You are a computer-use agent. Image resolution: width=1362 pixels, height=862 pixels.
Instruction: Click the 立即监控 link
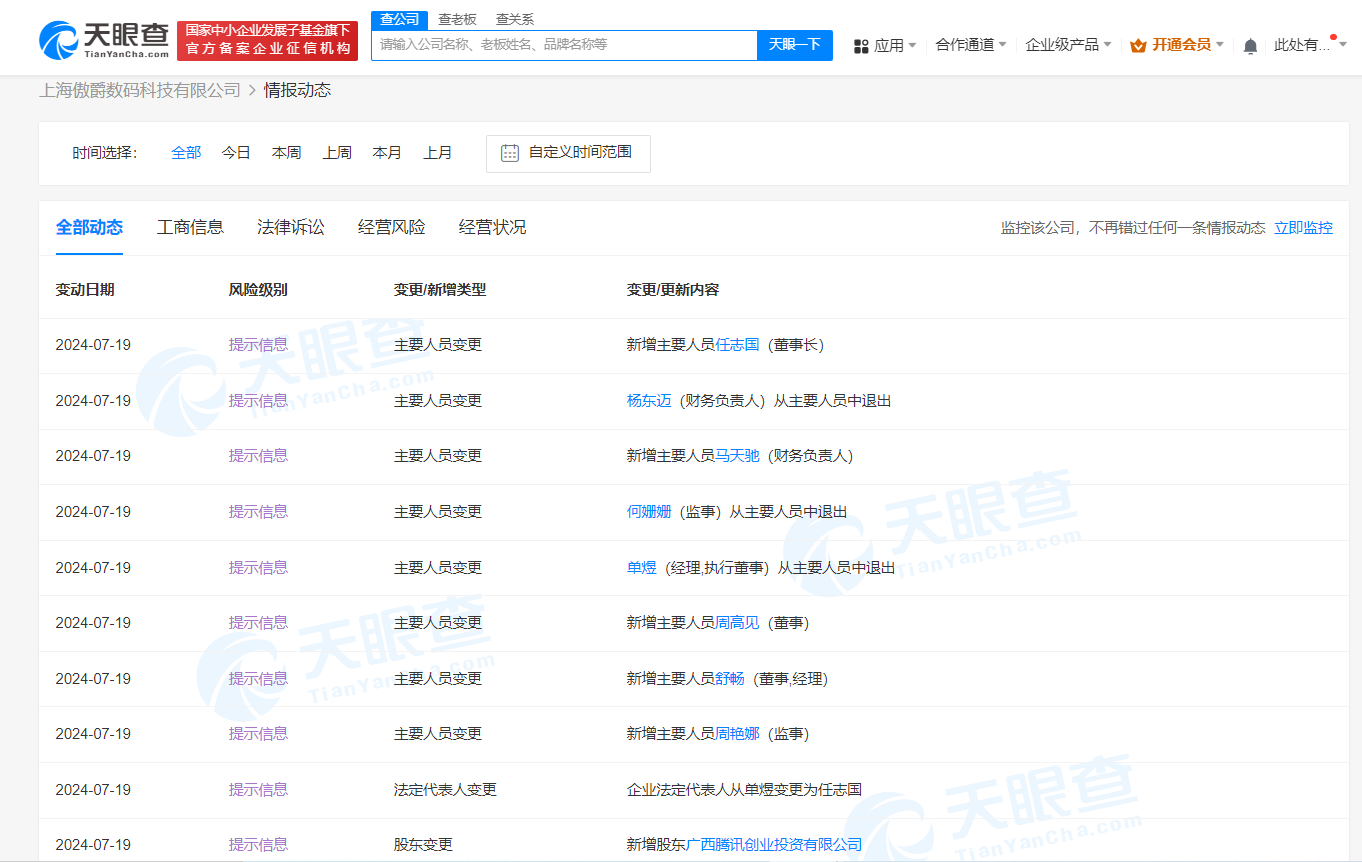click(1304, 228)
